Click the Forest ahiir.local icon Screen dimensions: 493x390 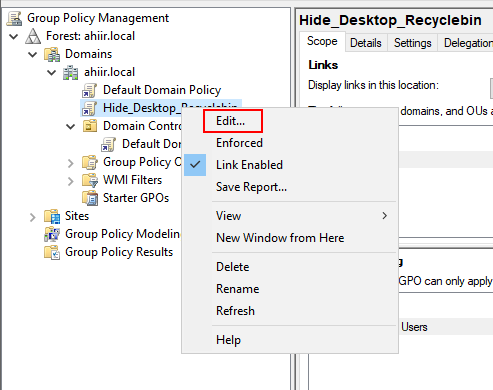click(33, 36)
